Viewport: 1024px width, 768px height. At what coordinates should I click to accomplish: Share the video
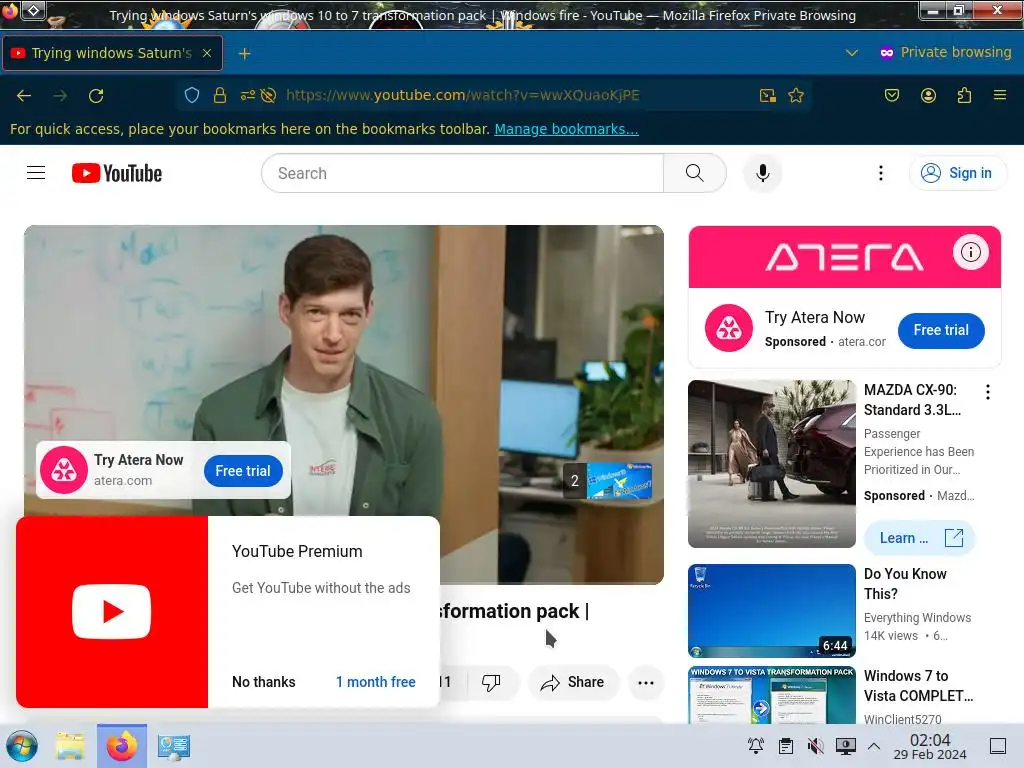tap(573, 682)
